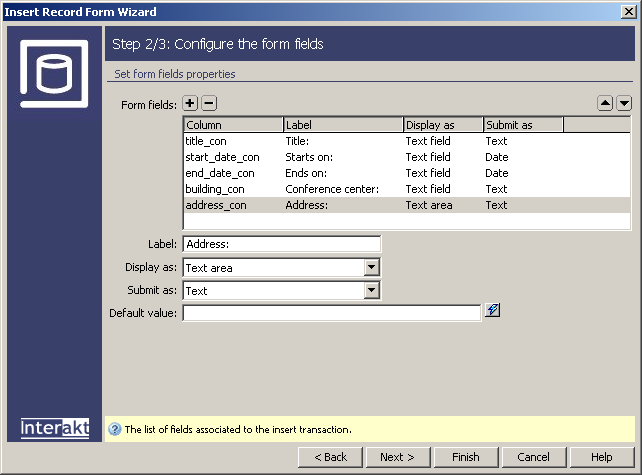Screen dimensions: 642x475
Task: Click the Column header in fields table
Action: pyautogui.click(x=233, y=125)
